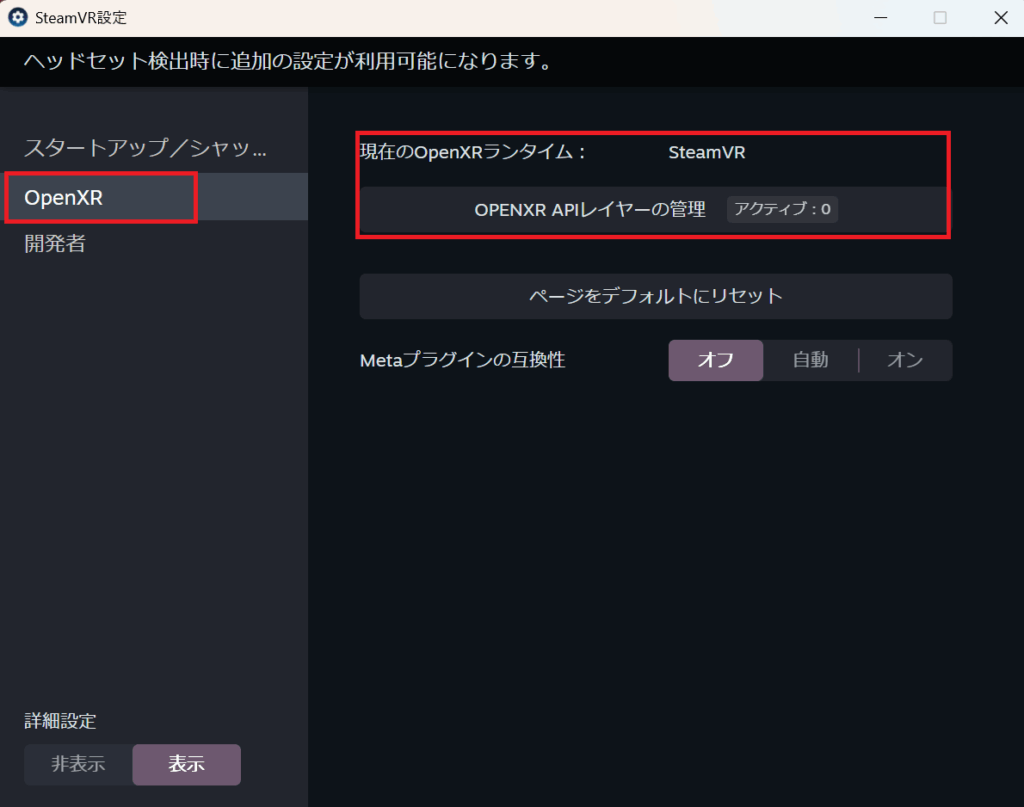The image size is (1024, 807).
Task: Open OPENXR APIレイヤーの管理 button
Action: [655, 210]
